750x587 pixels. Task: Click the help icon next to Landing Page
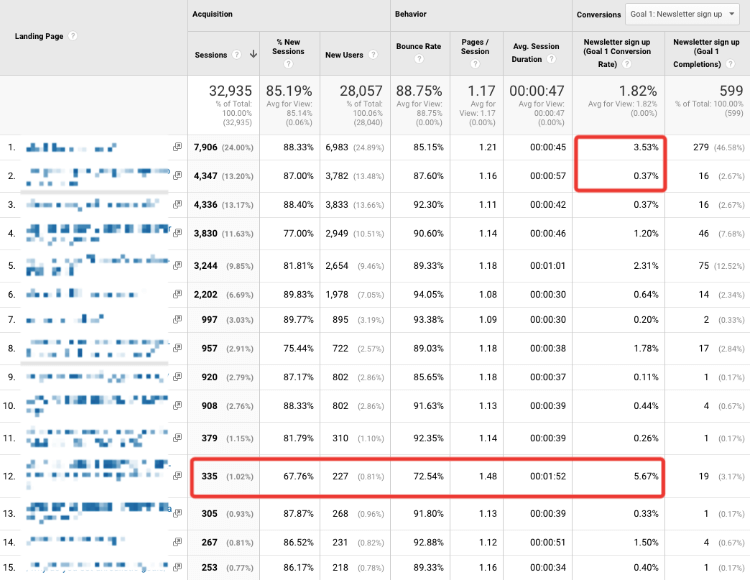(73, 36)
